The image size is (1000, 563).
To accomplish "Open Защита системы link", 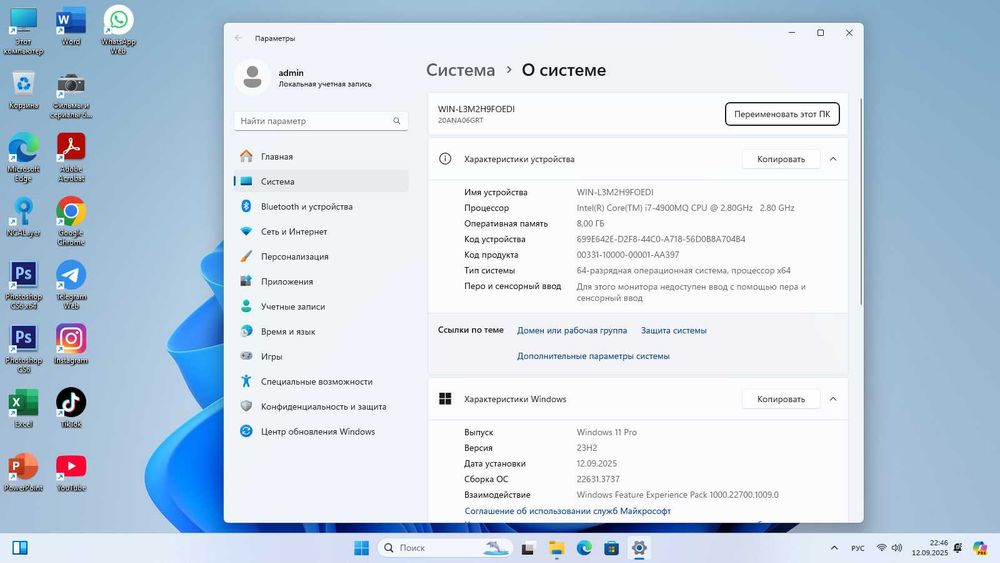I will click(673, 330).
